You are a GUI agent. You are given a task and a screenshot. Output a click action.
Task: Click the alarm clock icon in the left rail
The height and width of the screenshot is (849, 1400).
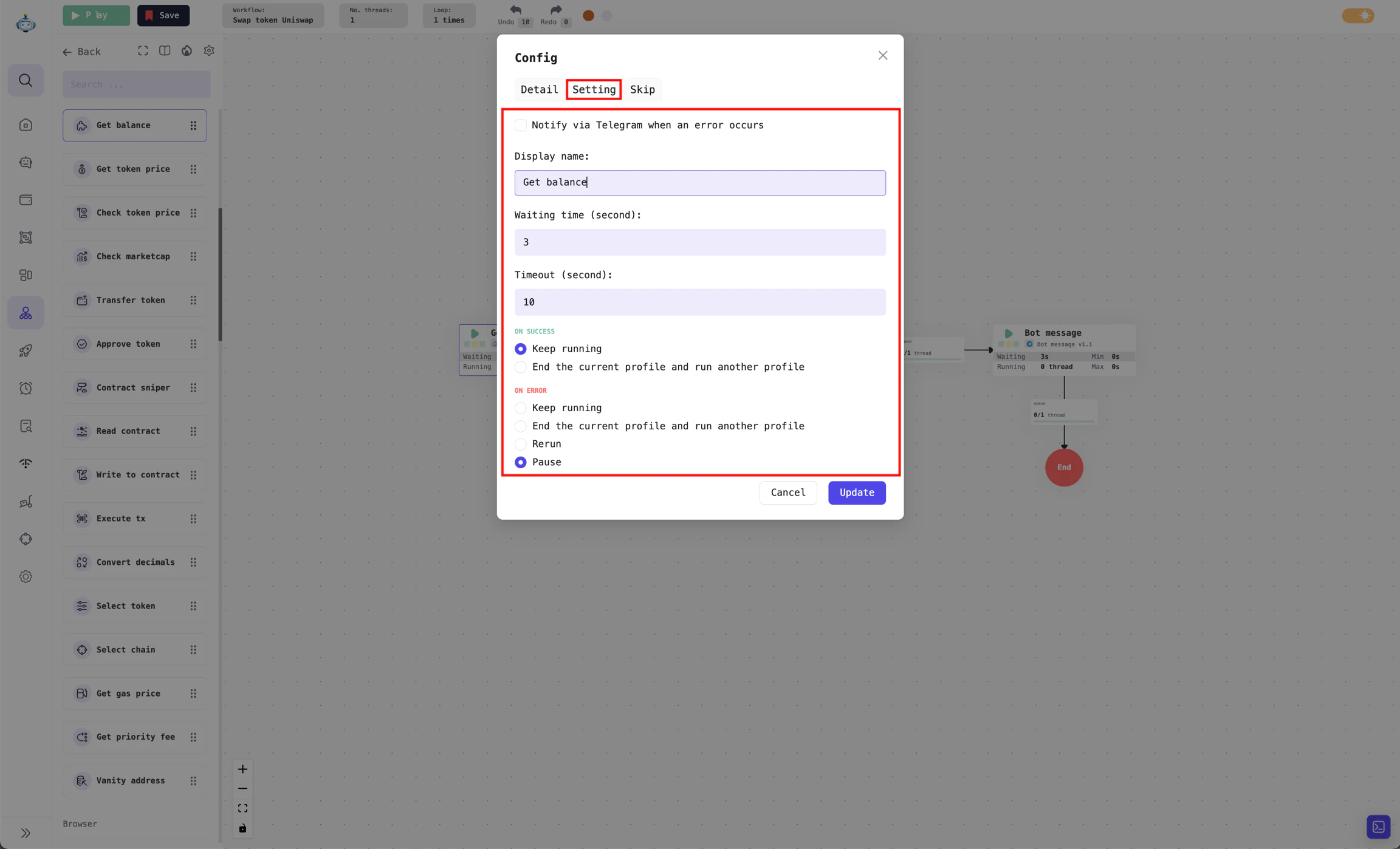26,388
